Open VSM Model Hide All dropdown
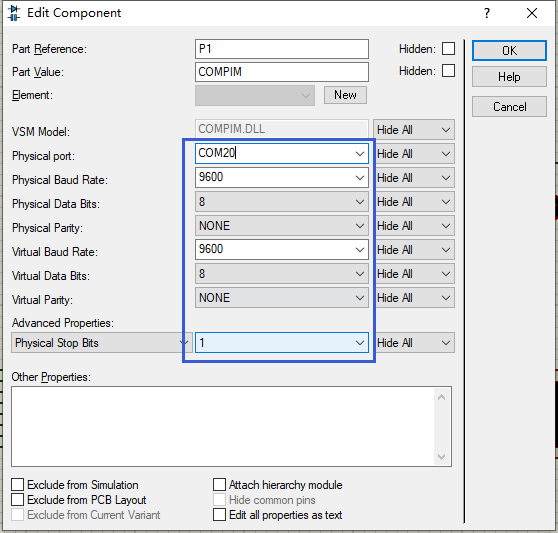 click(x=414, y=130)
